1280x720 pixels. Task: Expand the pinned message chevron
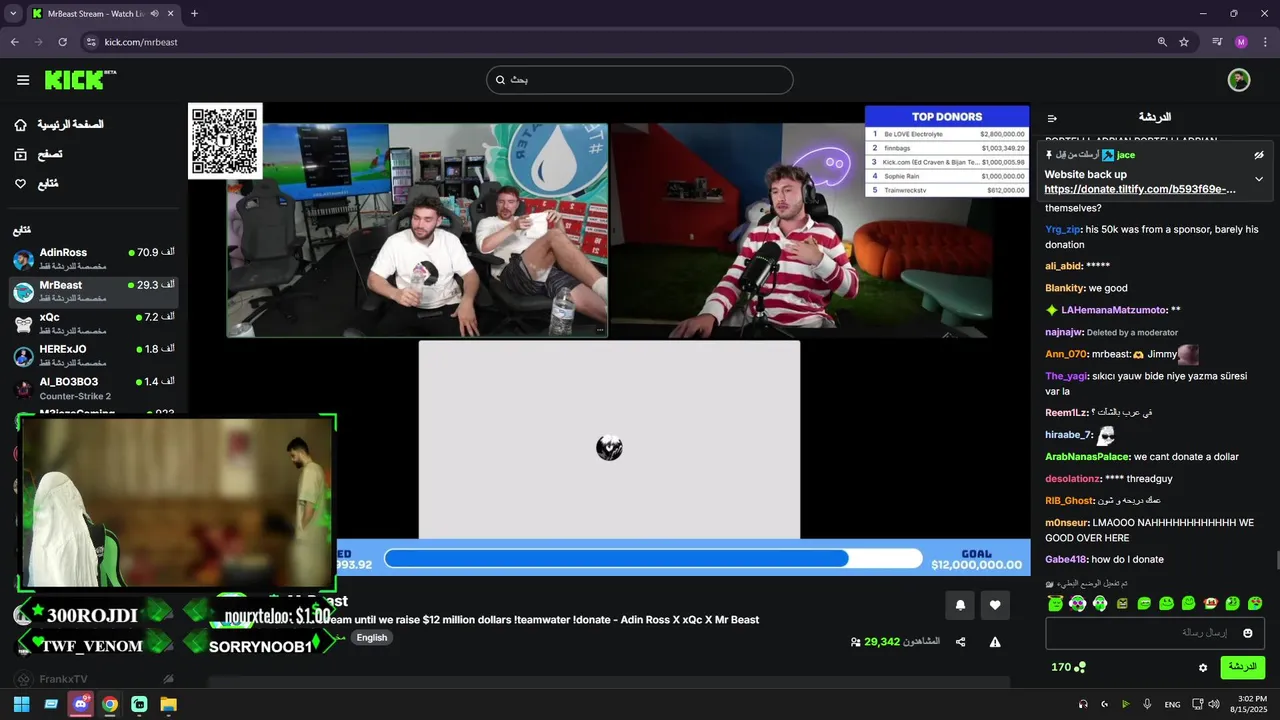coord(1259,180)
